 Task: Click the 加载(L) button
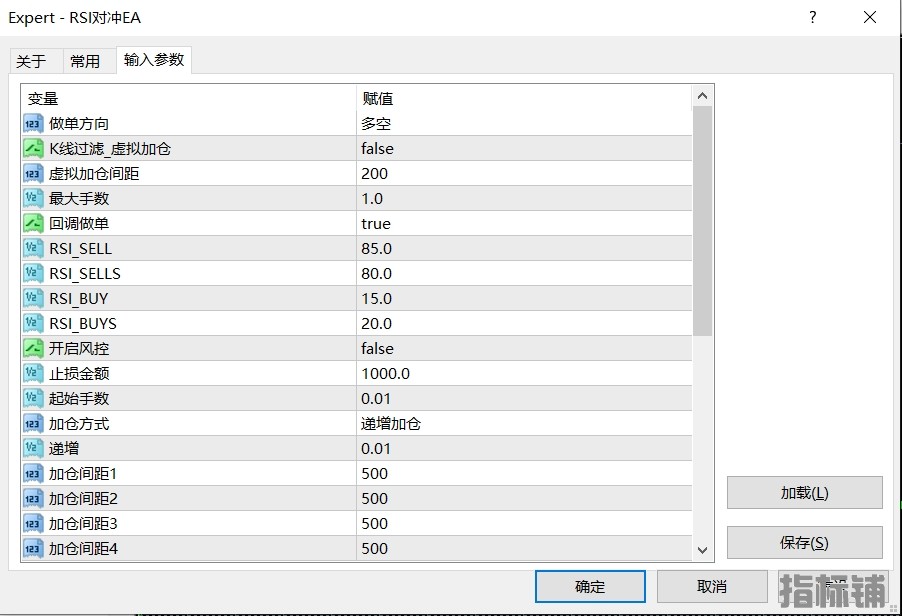[x=804, y=493]
